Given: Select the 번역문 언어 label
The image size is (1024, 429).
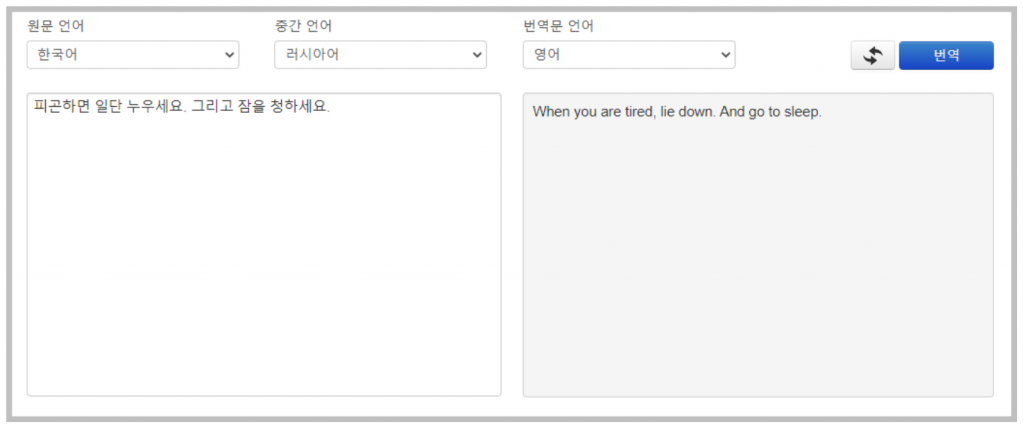Looking at the screenshot, I should 558,26.
